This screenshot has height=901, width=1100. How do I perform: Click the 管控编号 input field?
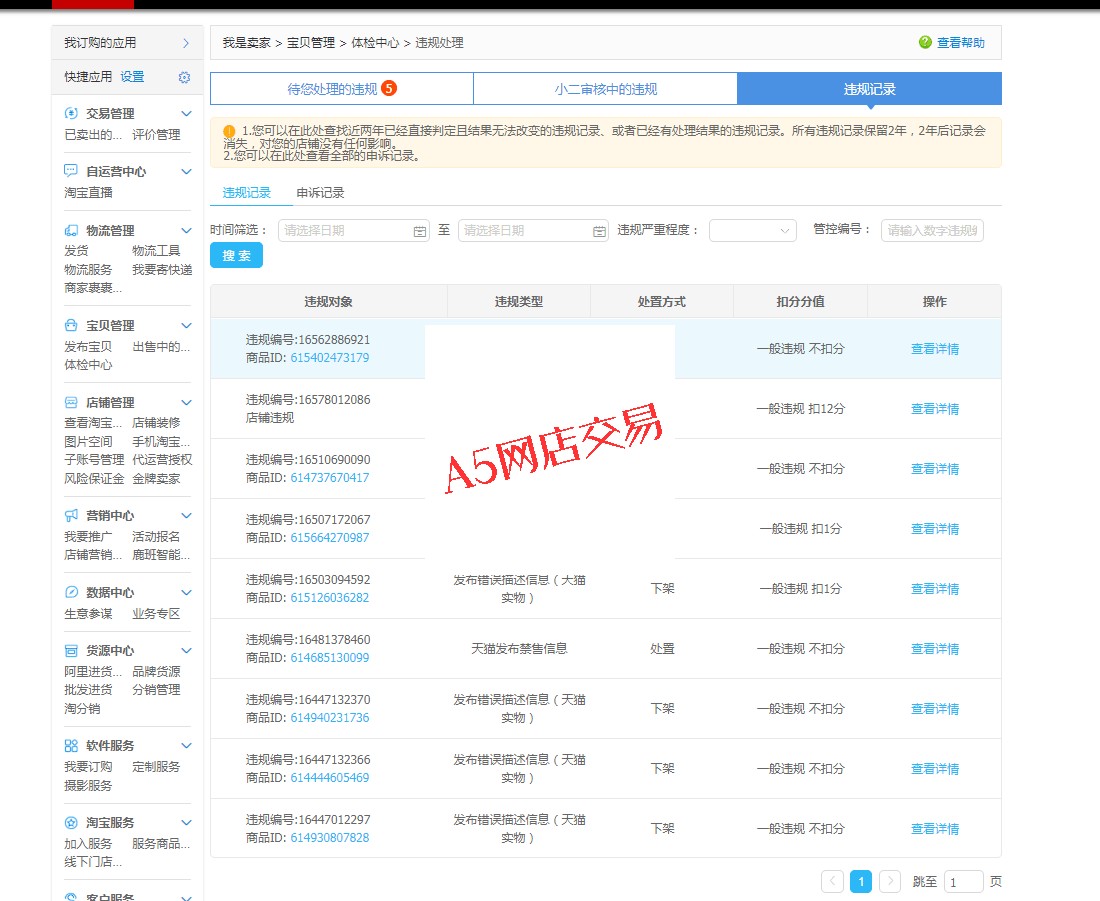(932, 230)
